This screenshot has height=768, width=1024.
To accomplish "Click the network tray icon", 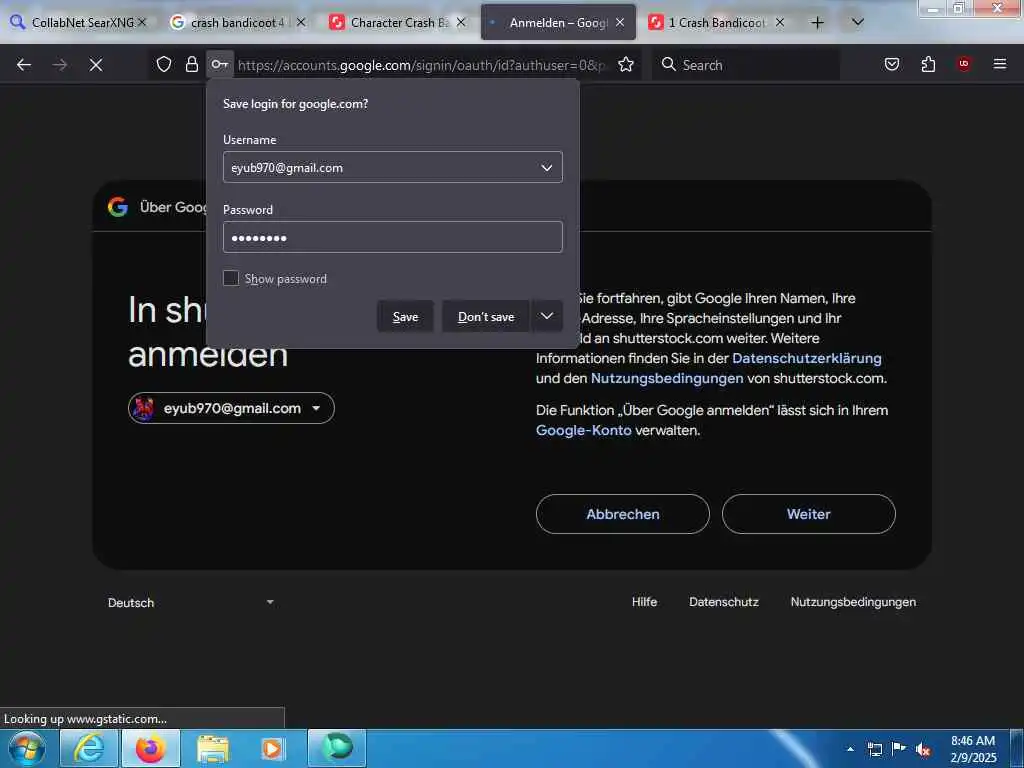I will coord(874,749).
